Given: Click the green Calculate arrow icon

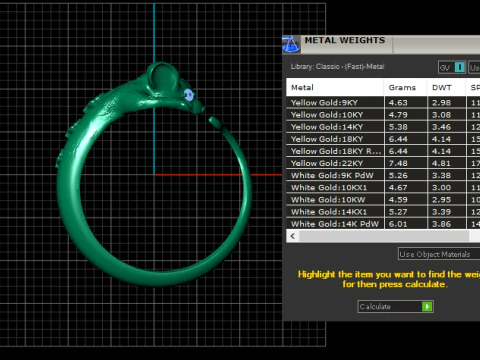Looking at the screenshot, I should tap(427, 307).
